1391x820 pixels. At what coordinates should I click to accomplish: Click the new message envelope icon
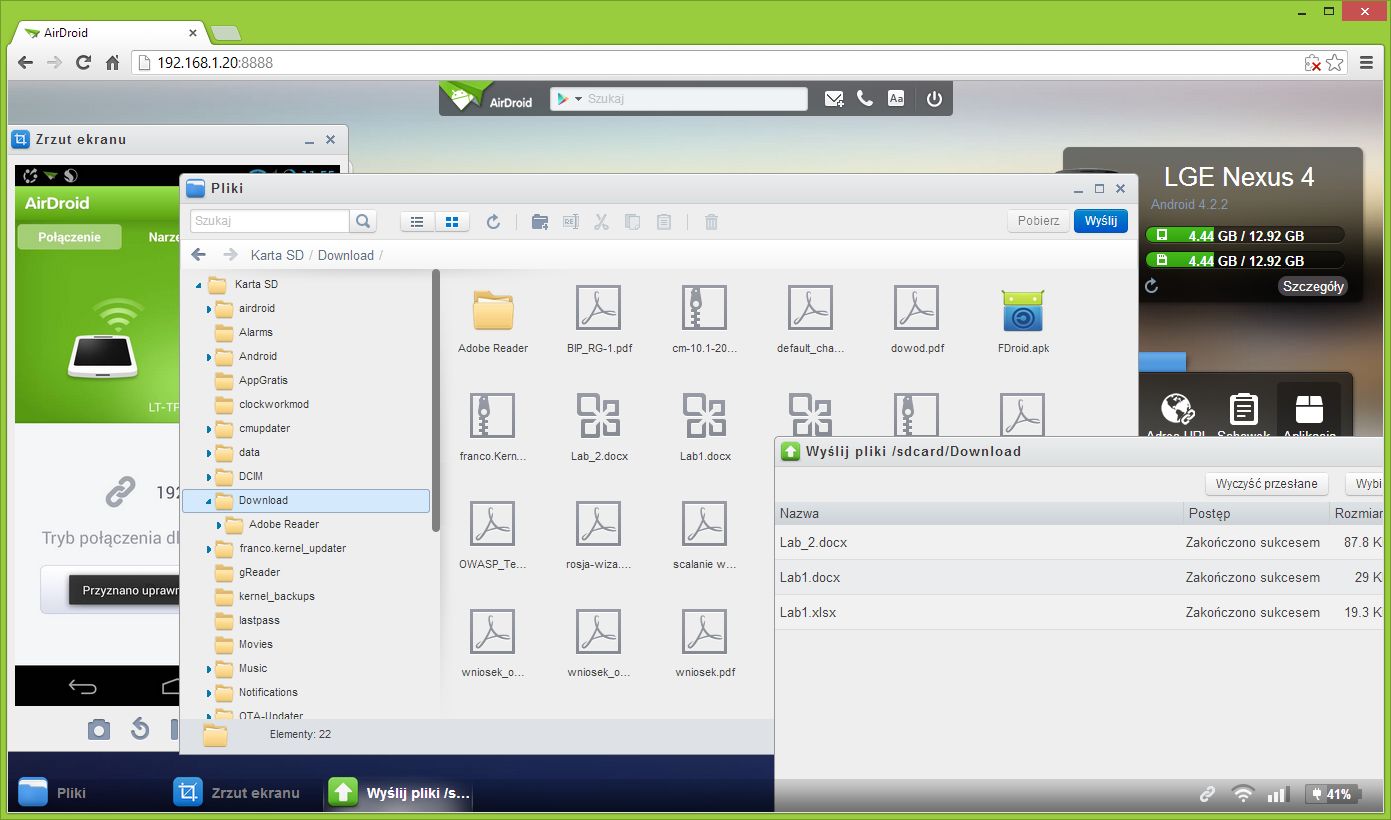[834, 99]
